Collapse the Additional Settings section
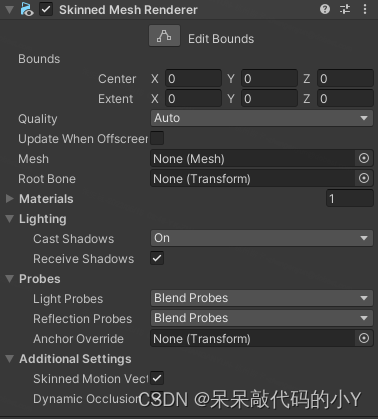 [10, 359]
